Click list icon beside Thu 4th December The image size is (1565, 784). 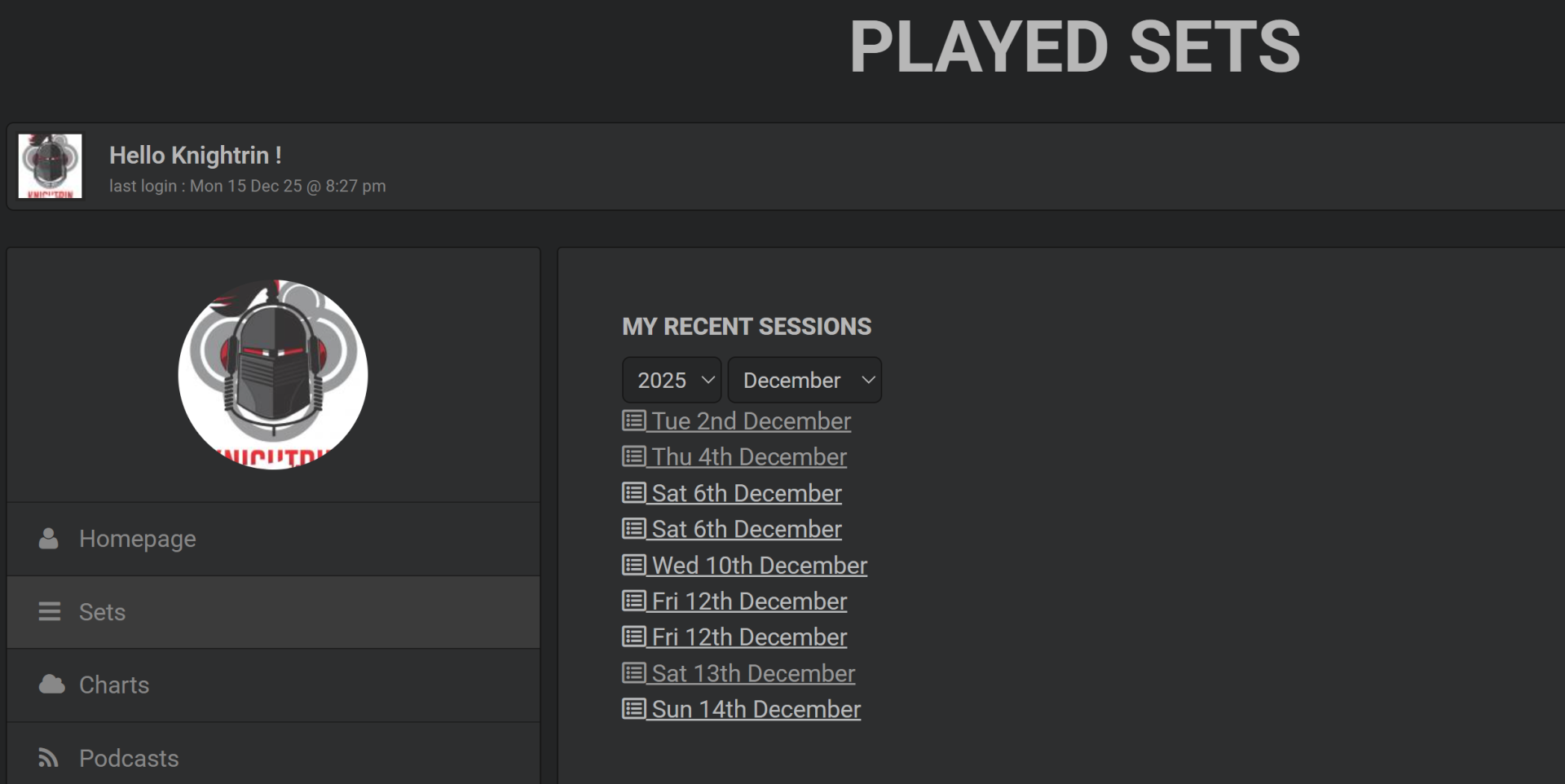[x=634, y=456]
